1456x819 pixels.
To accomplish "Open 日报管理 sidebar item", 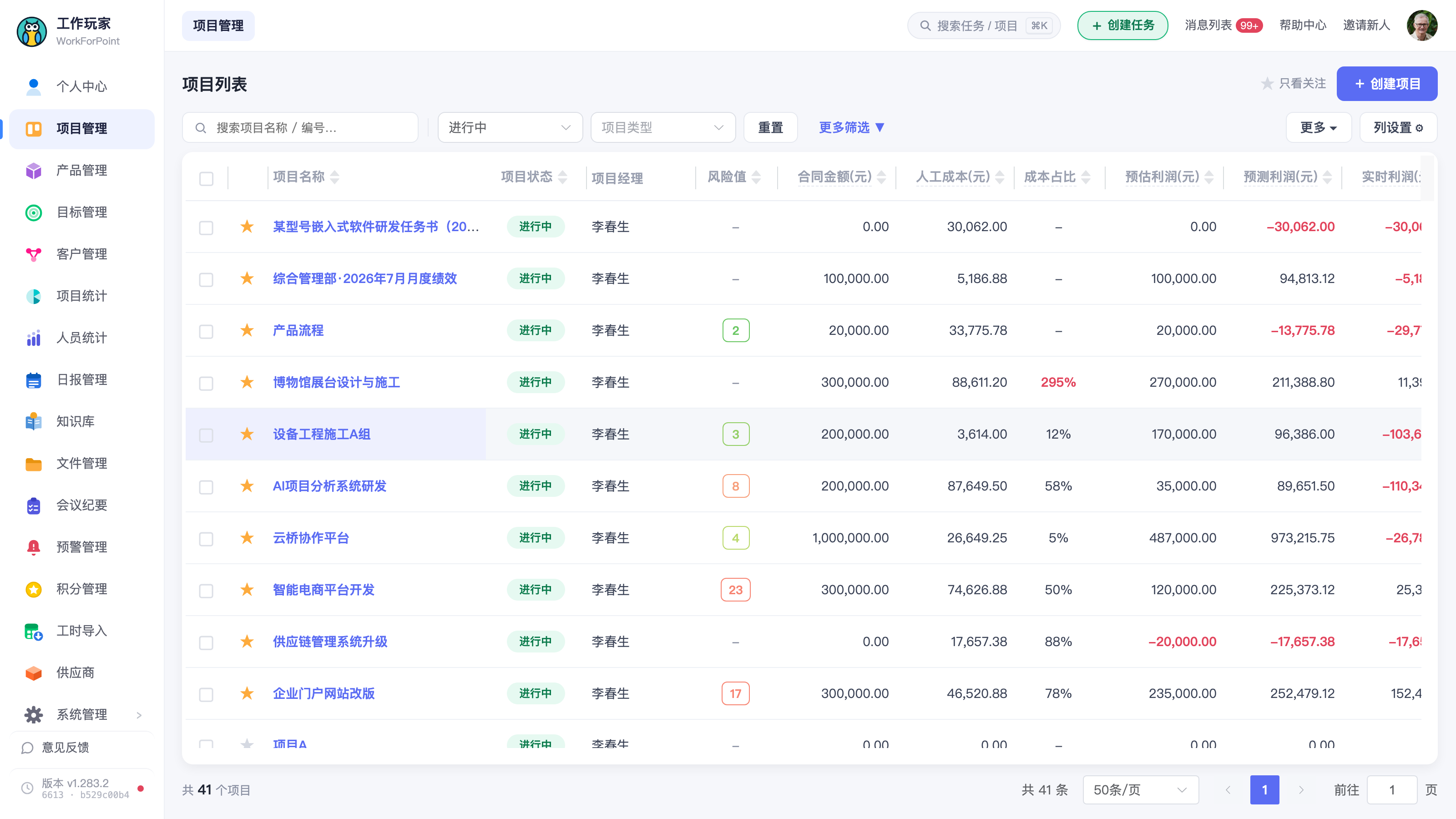I will [x=81, y=379].
